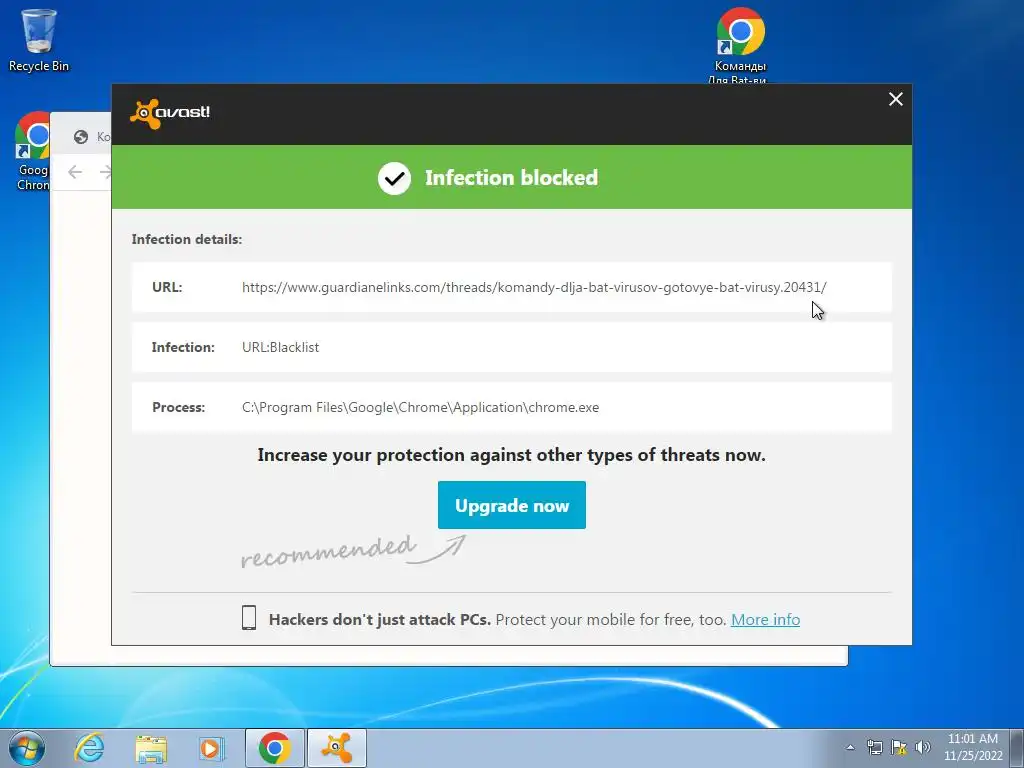Open the More info link

765,619
